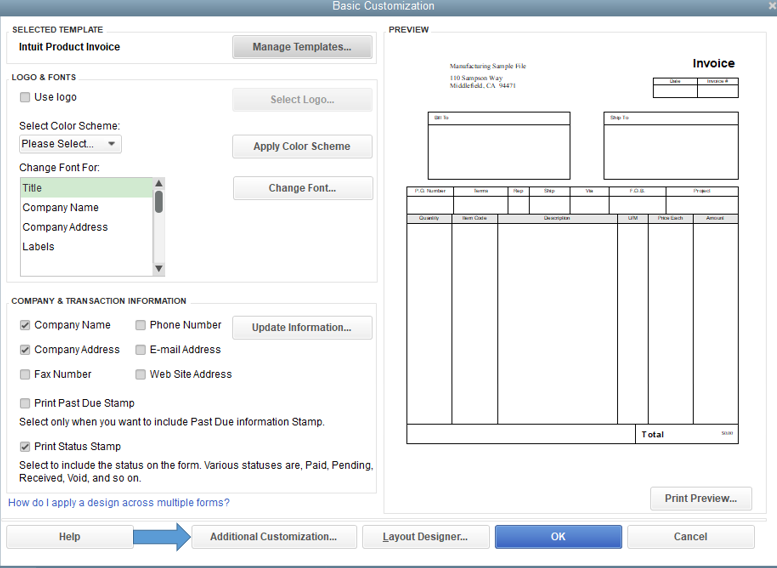Click Apply Color Scheme button
This screenshot has width=777, height=568.
(302, 146)
